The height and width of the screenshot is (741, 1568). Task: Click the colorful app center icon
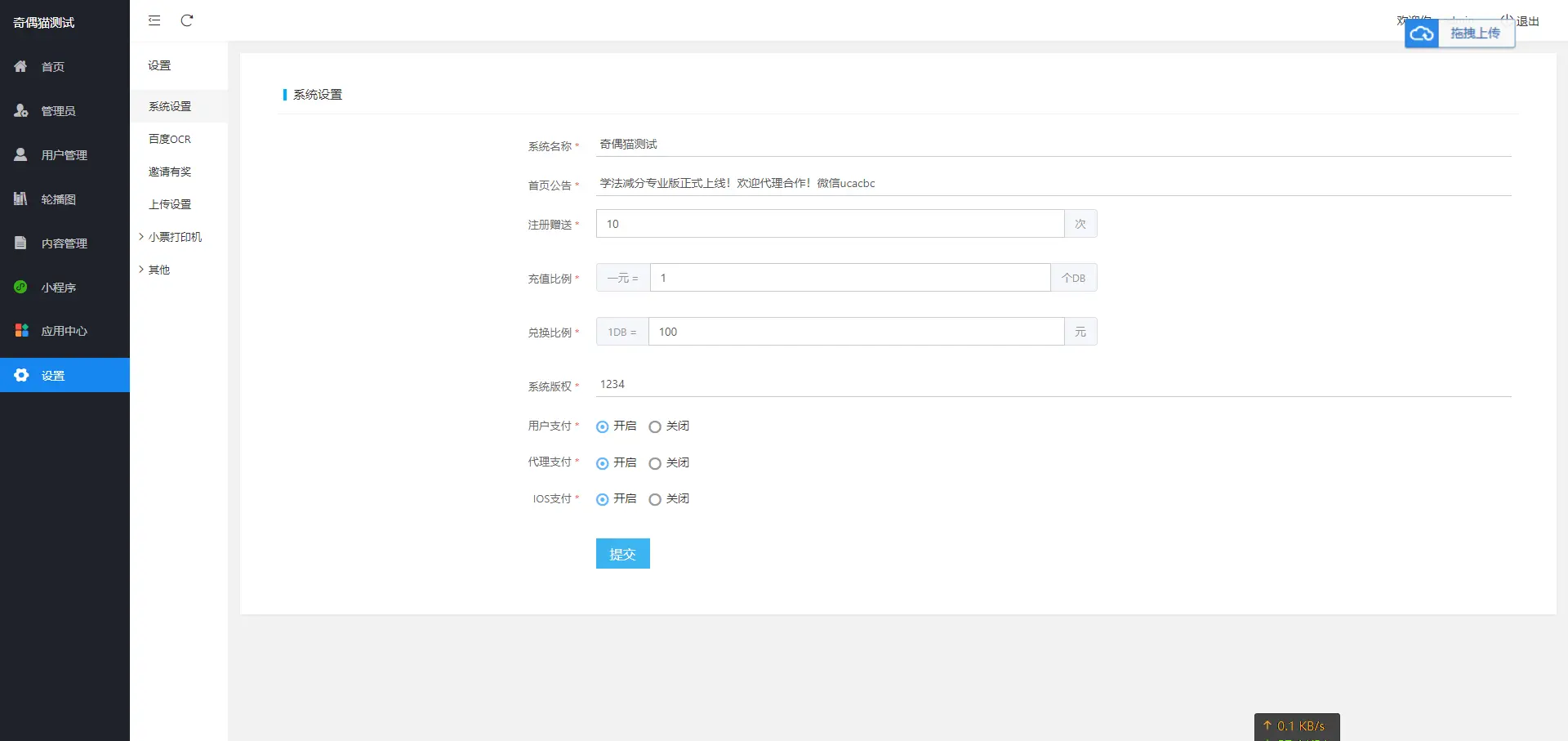tap(21, 331)
